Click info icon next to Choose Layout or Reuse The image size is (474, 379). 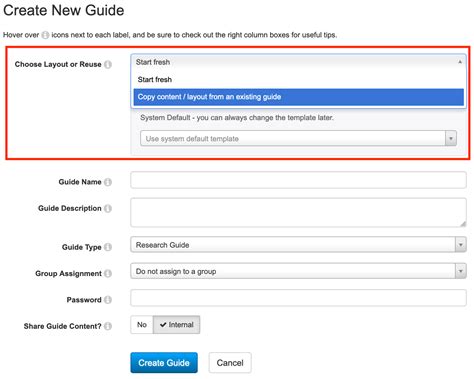108,64
